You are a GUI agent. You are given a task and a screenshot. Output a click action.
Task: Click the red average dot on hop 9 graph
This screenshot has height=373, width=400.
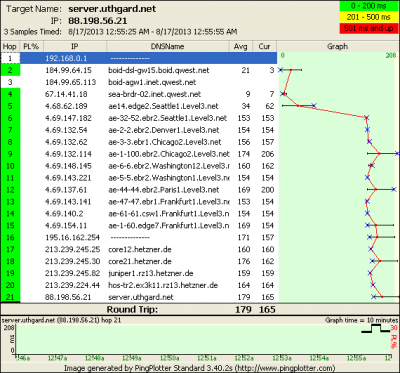click(x=379, y=154)
